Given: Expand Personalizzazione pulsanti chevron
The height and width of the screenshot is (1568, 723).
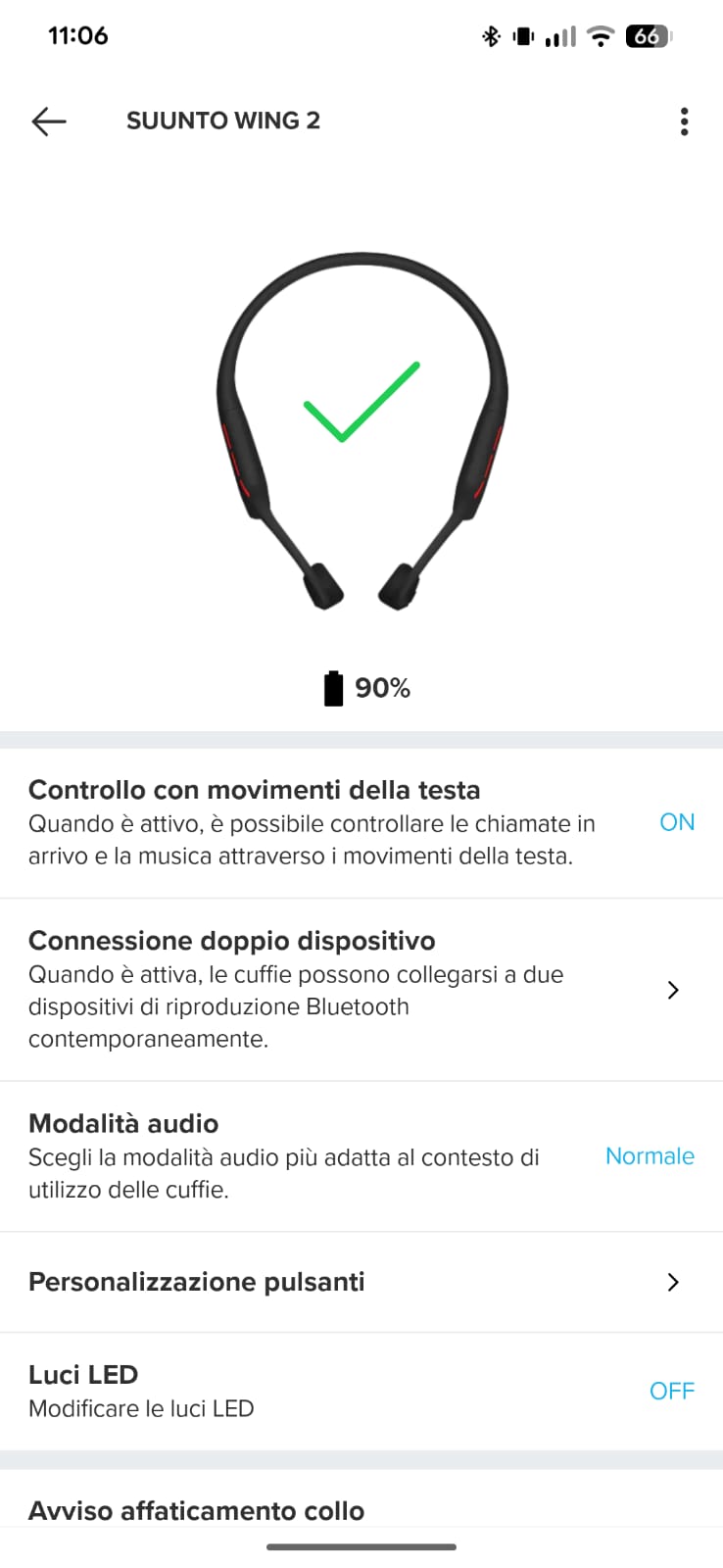Looking at the screenshot, I should click(673, 1282).
